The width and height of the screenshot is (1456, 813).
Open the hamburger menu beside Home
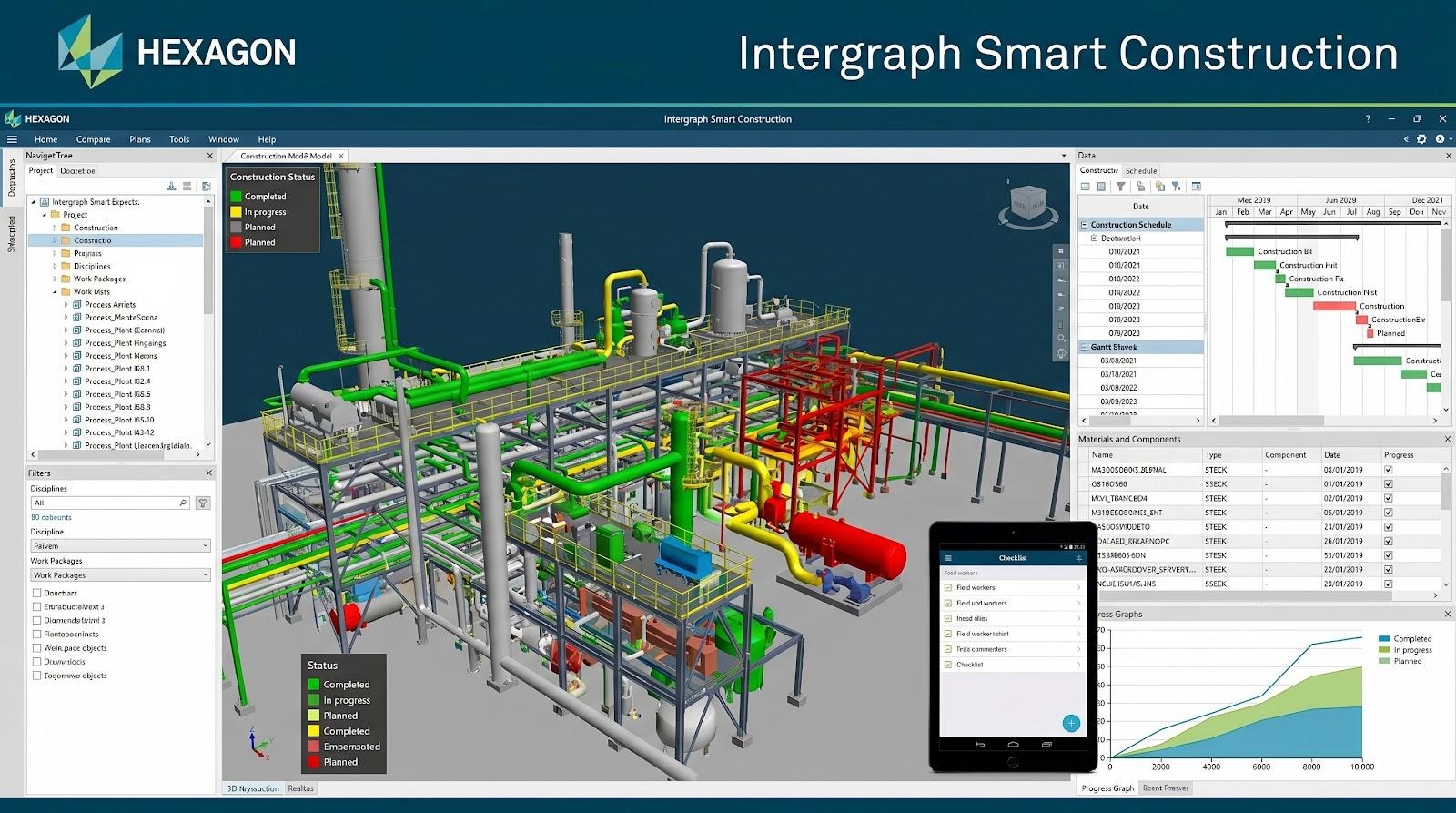(12, 139)
